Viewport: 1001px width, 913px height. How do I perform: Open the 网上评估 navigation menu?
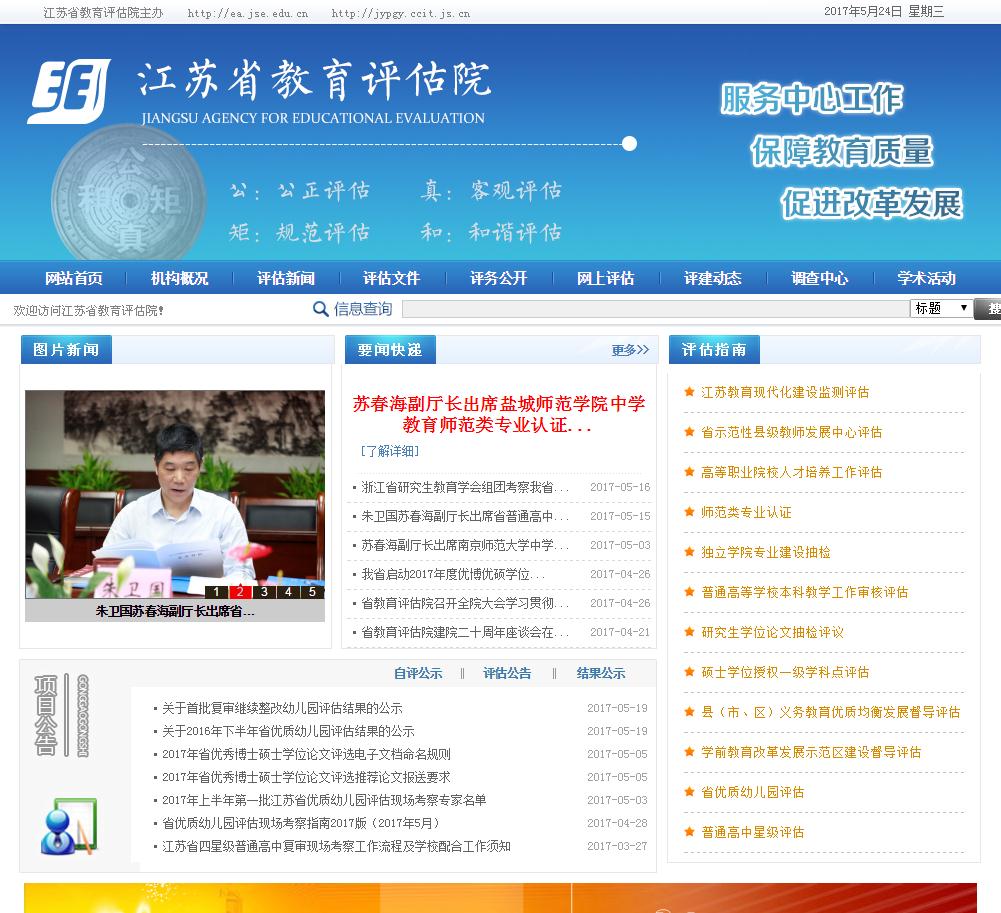point(606,278)
